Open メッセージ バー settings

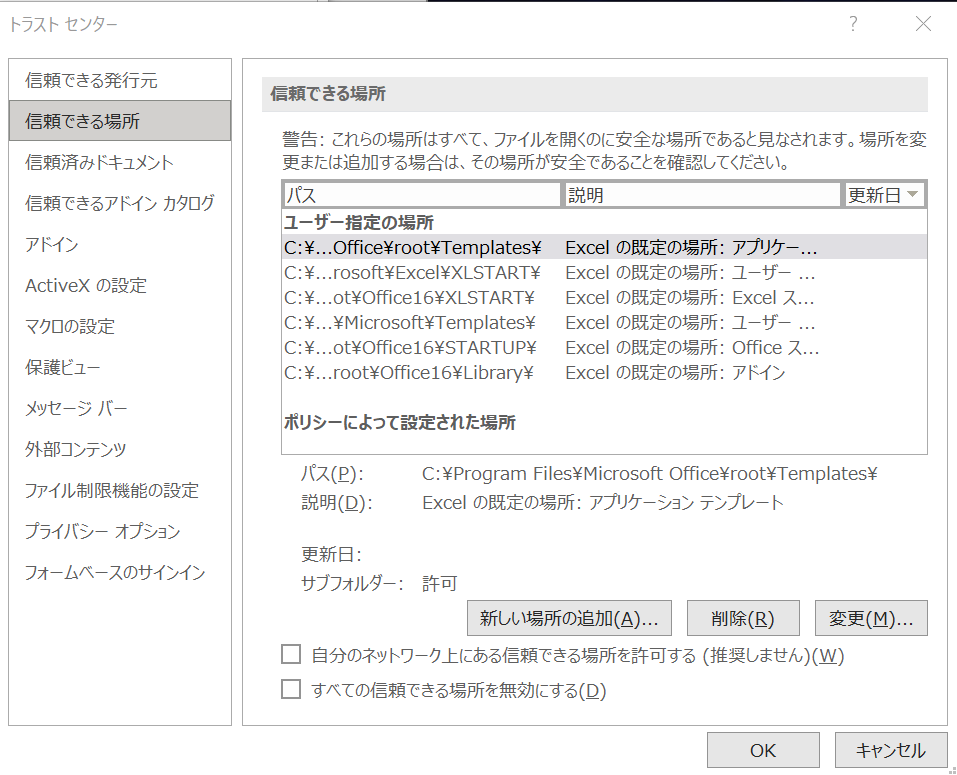coord(120,408)
